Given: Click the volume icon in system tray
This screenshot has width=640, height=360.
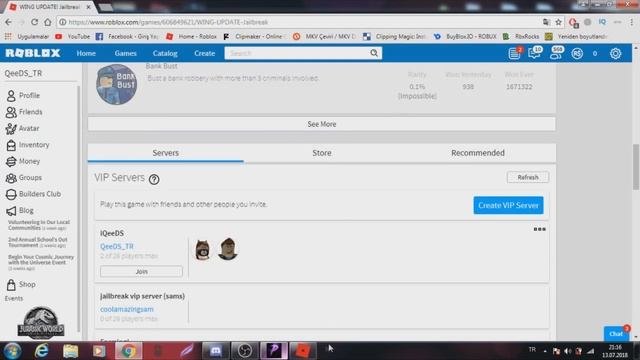Looking at the screenshot, I should click(568, 351).
